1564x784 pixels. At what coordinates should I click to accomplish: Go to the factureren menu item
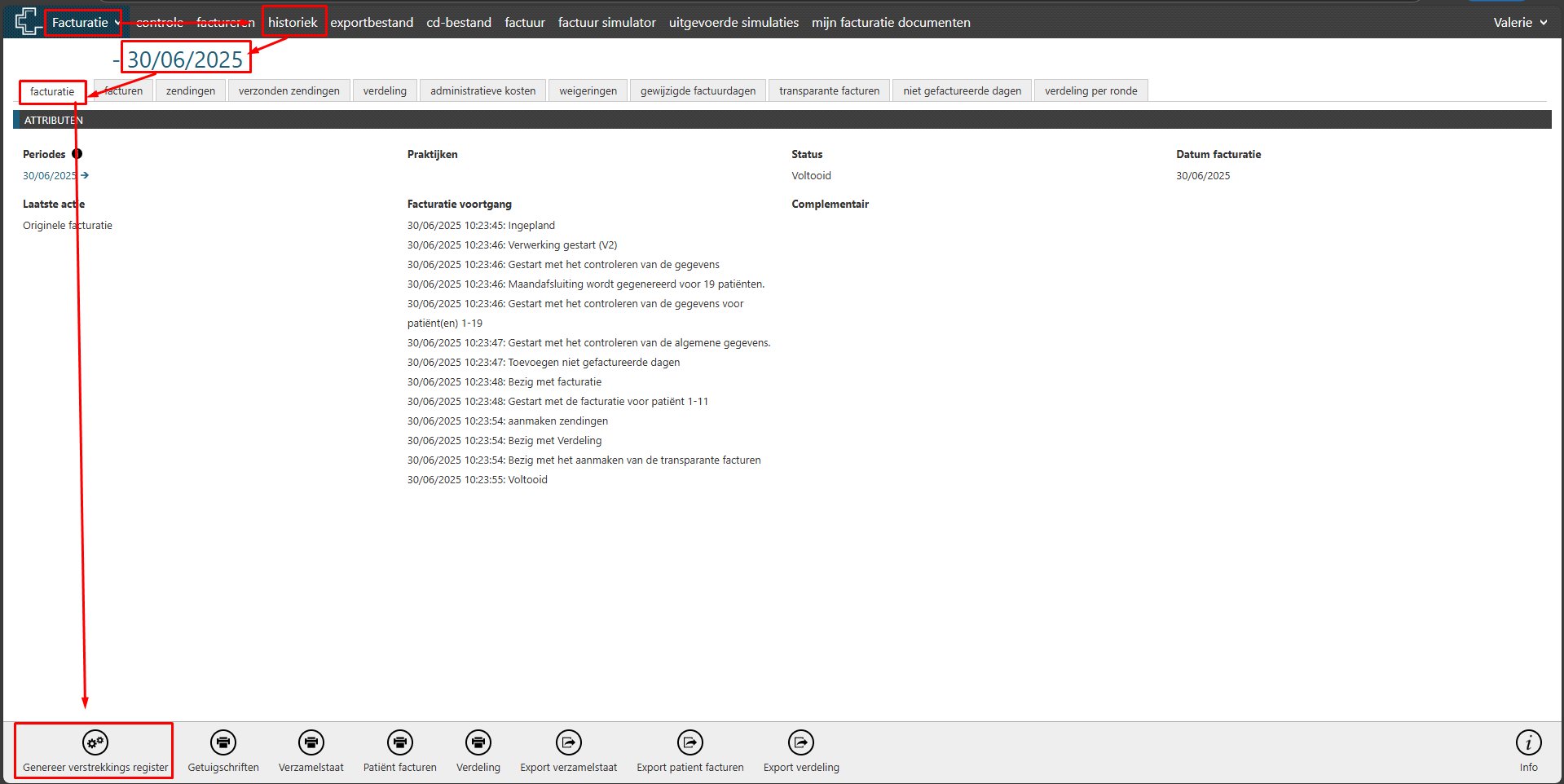[x=226, y=23]
